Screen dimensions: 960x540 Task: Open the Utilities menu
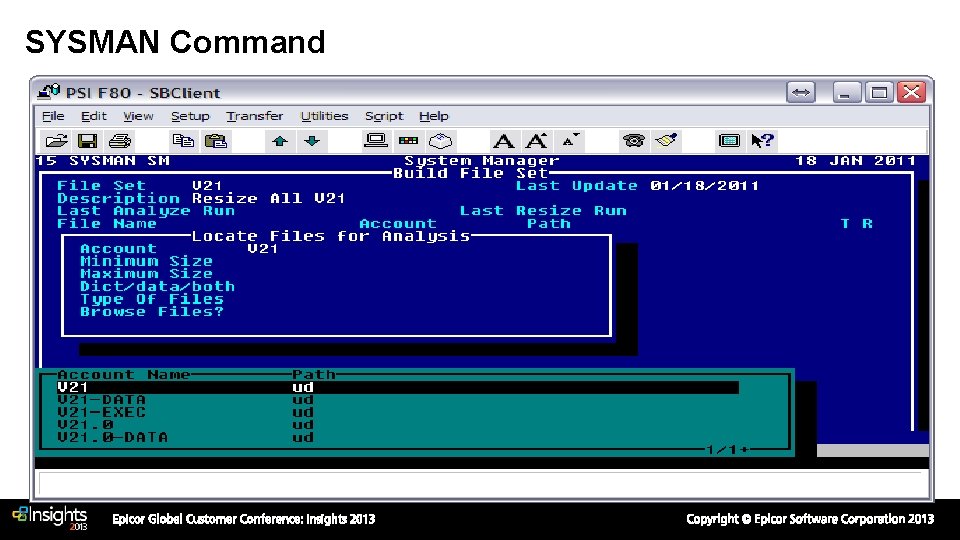(x=324, y=116)
